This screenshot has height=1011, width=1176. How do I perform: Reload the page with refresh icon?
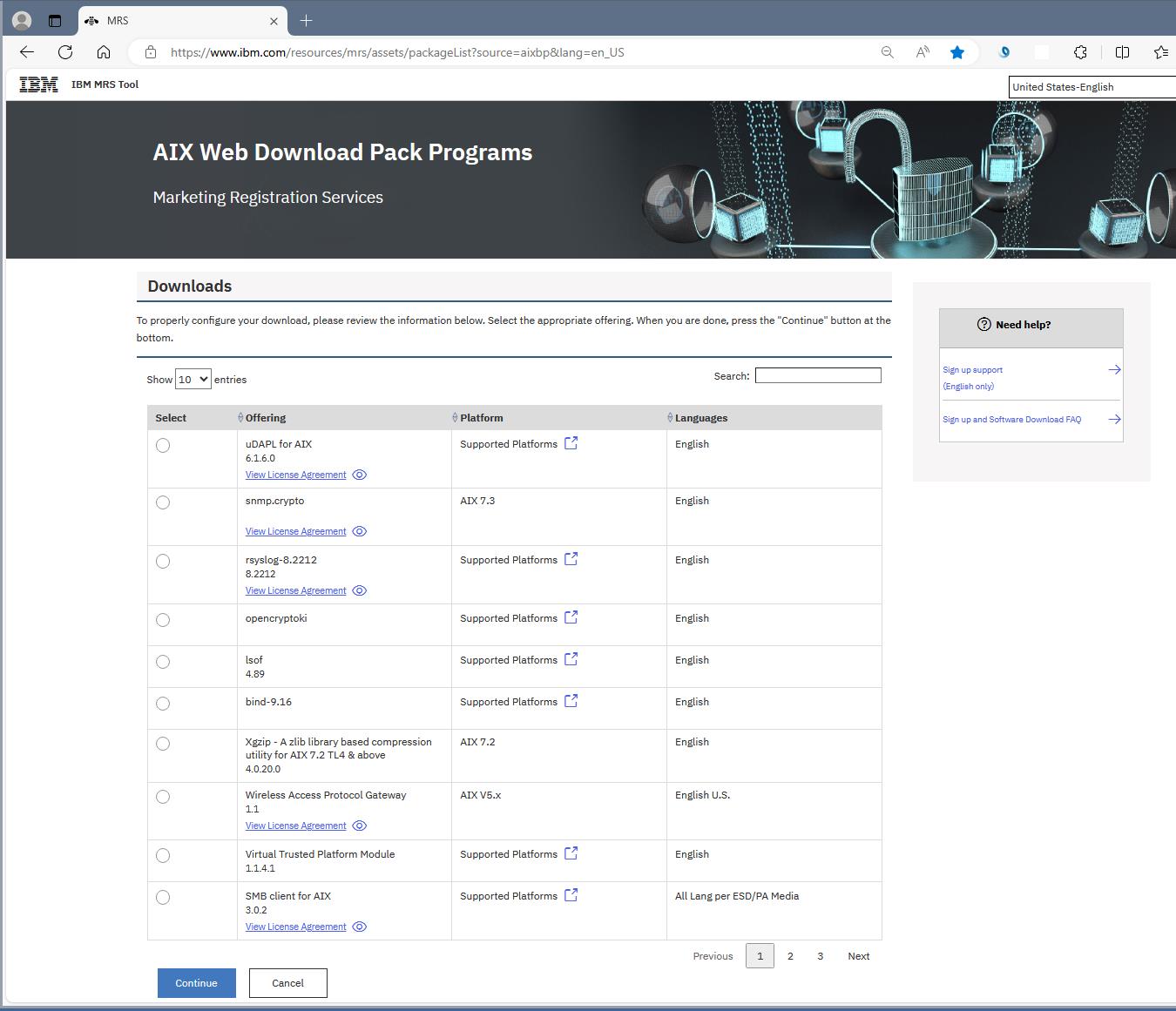click(x=65, y=52)
